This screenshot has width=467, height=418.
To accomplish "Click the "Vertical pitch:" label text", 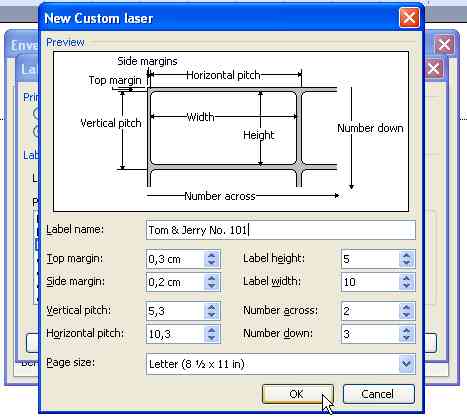I will coord(79,310).
